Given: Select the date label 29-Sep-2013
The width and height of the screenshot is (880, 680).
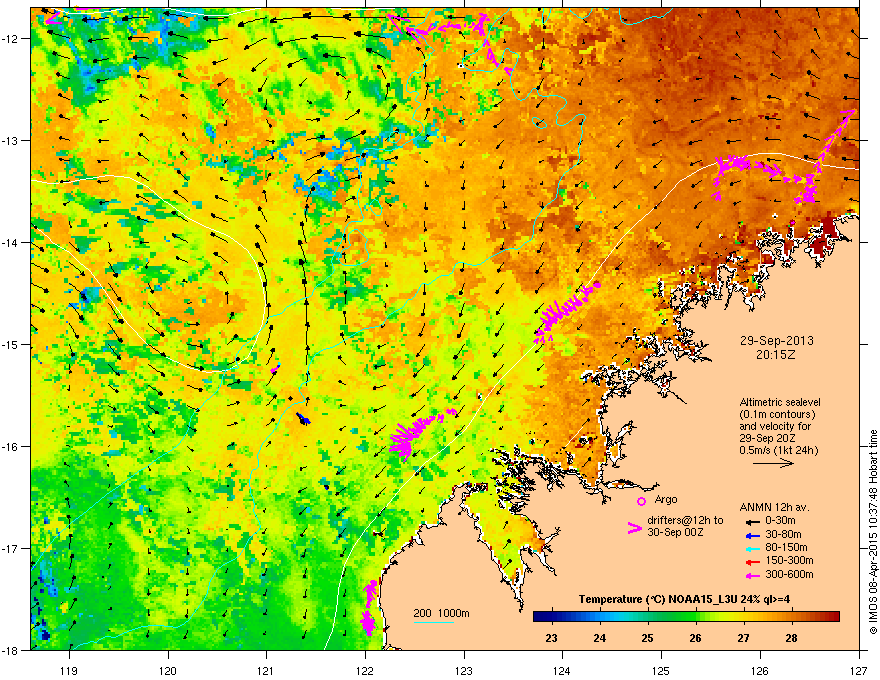Looking at the screenshot, I should [x=776, y=341].
